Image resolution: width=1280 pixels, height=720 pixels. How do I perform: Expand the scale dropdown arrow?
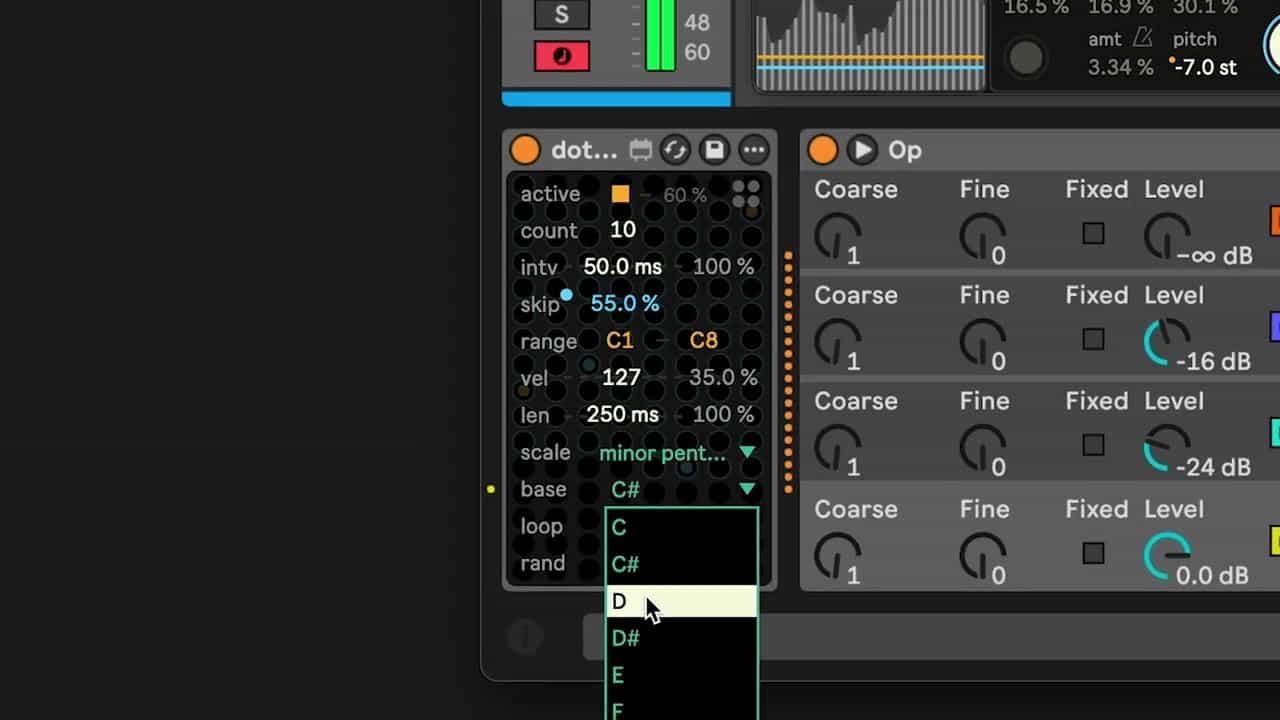pos(747,453)
